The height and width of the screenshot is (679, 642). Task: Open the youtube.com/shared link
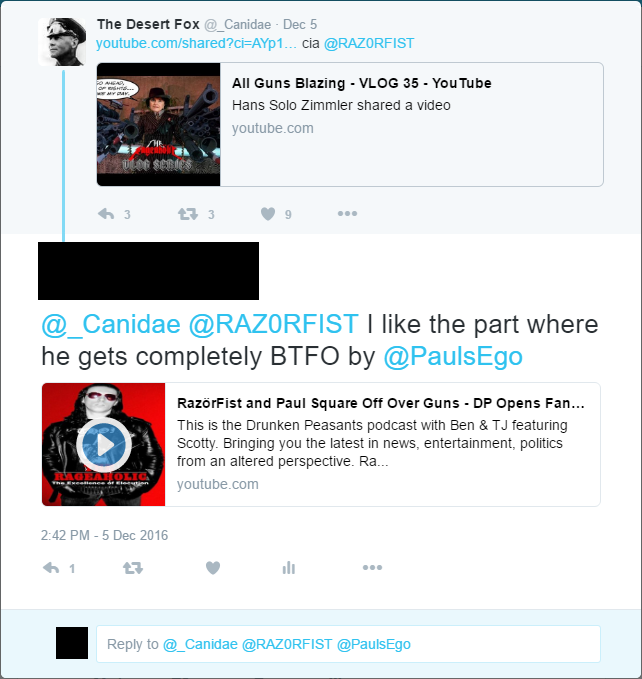click(x=196, y=43)
